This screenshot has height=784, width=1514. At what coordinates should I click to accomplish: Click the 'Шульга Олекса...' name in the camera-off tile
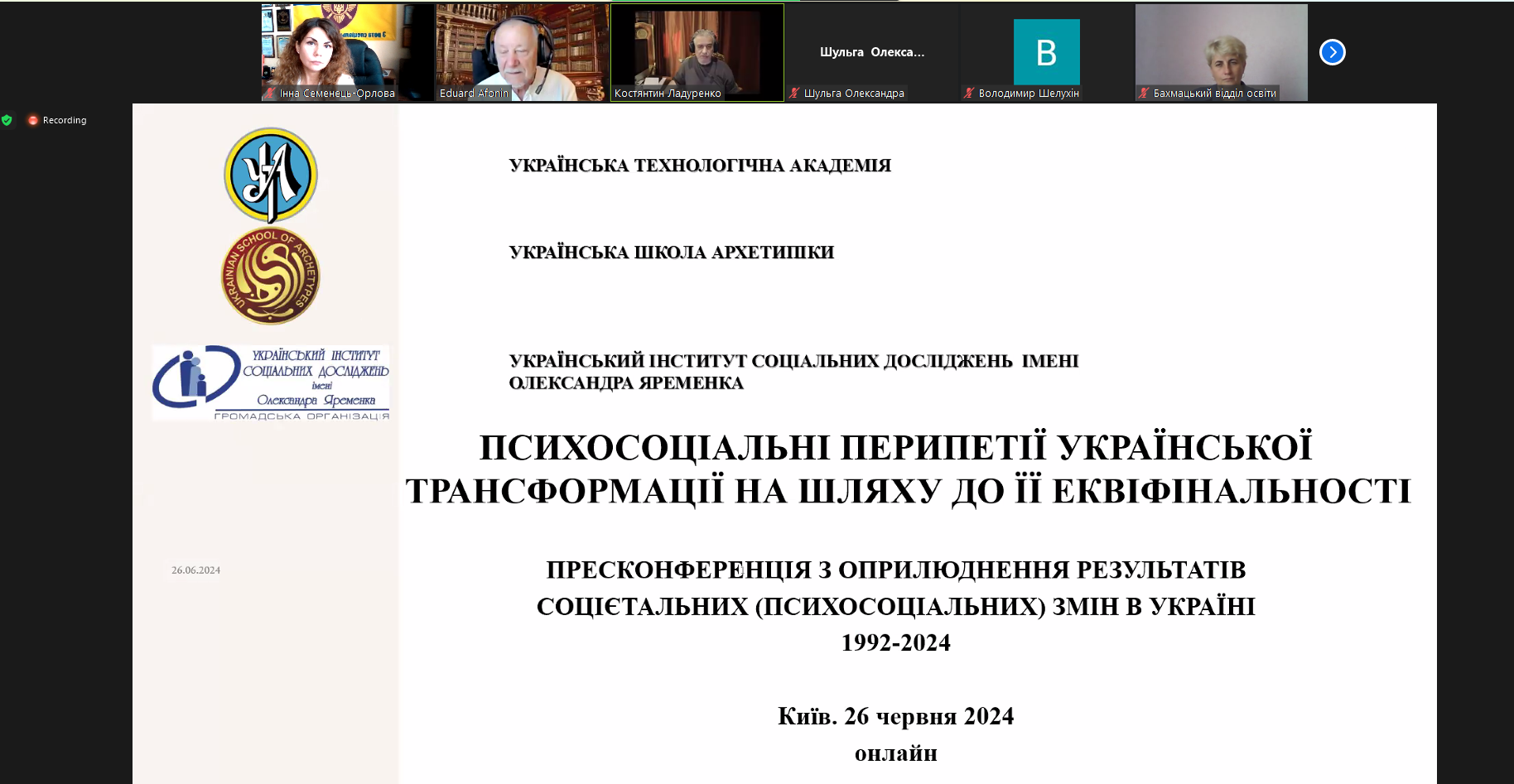(872, 51)
